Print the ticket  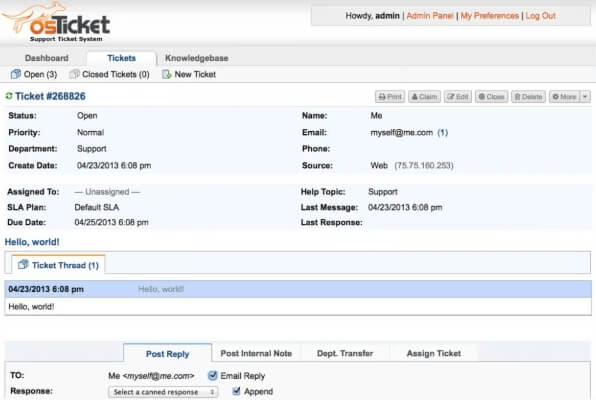coord(390,97)
